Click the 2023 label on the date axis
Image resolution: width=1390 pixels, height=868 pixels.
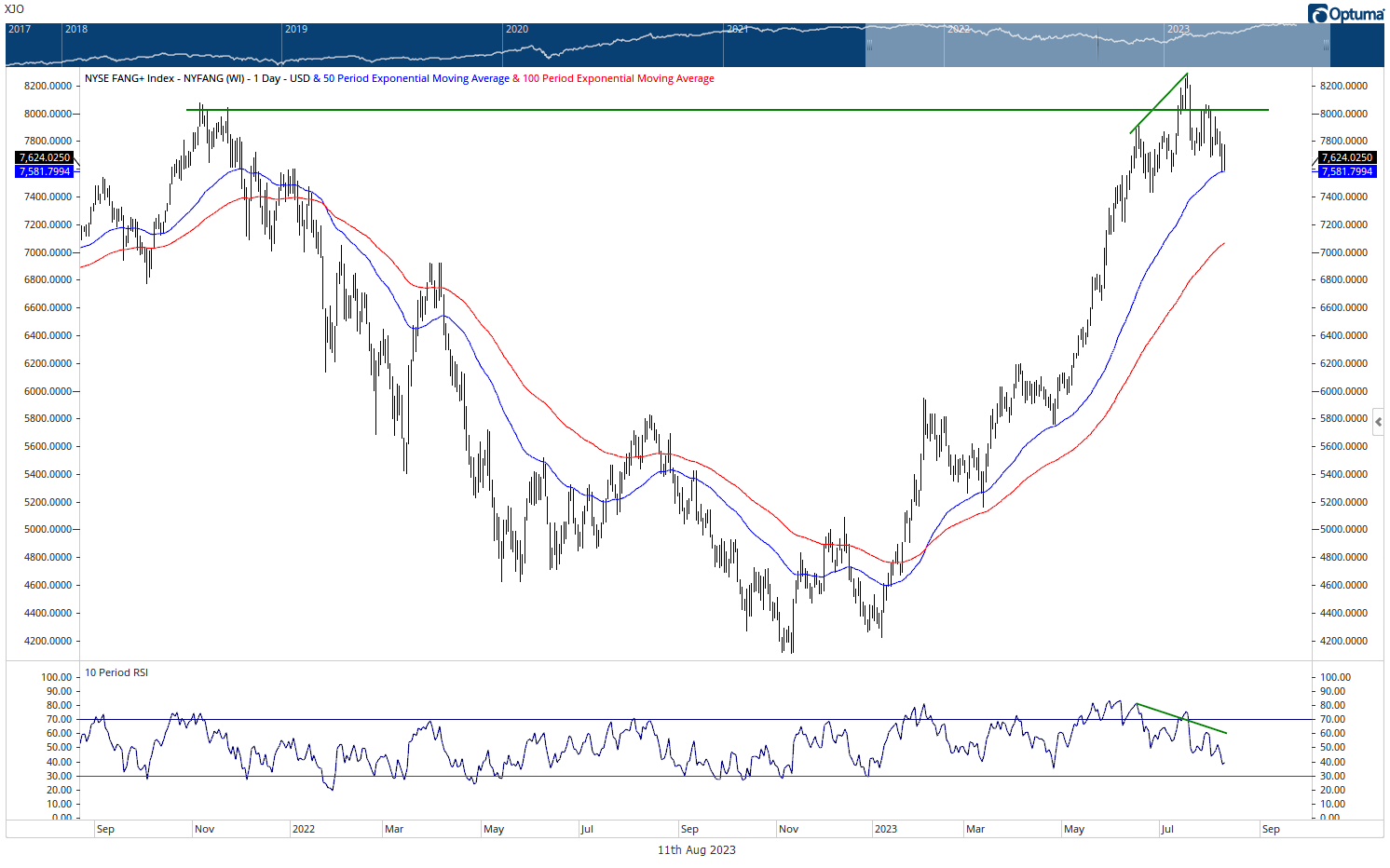click(885, 829)
